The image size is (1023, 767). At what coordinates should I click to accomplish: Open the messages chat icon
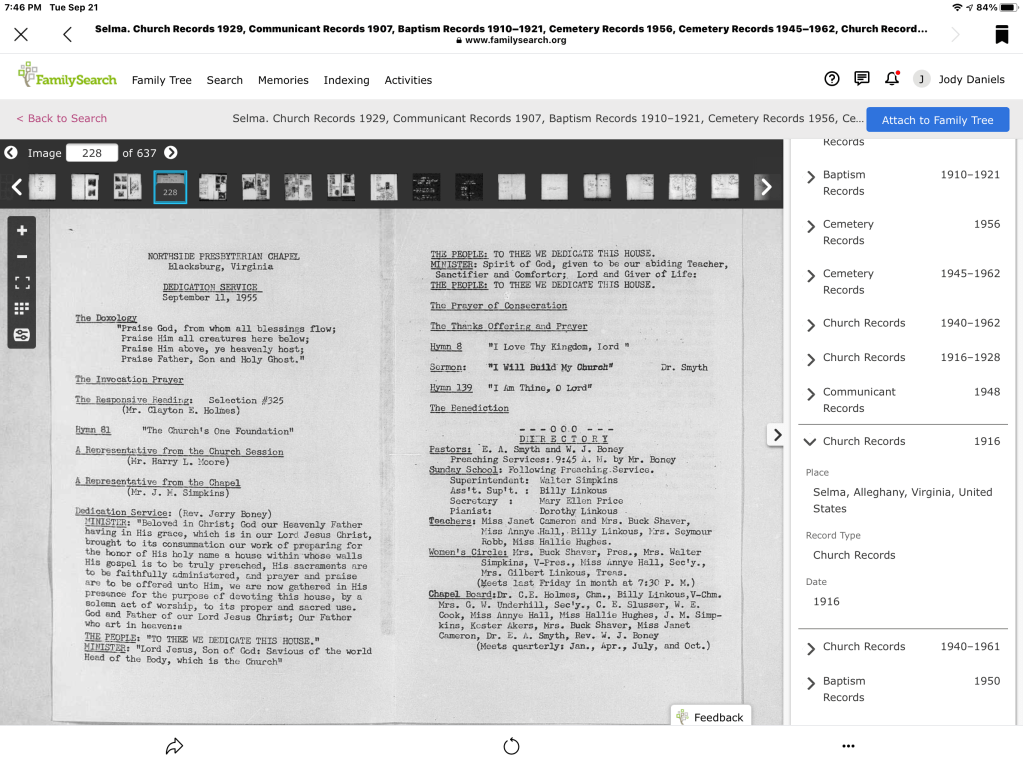pos(861,79)
